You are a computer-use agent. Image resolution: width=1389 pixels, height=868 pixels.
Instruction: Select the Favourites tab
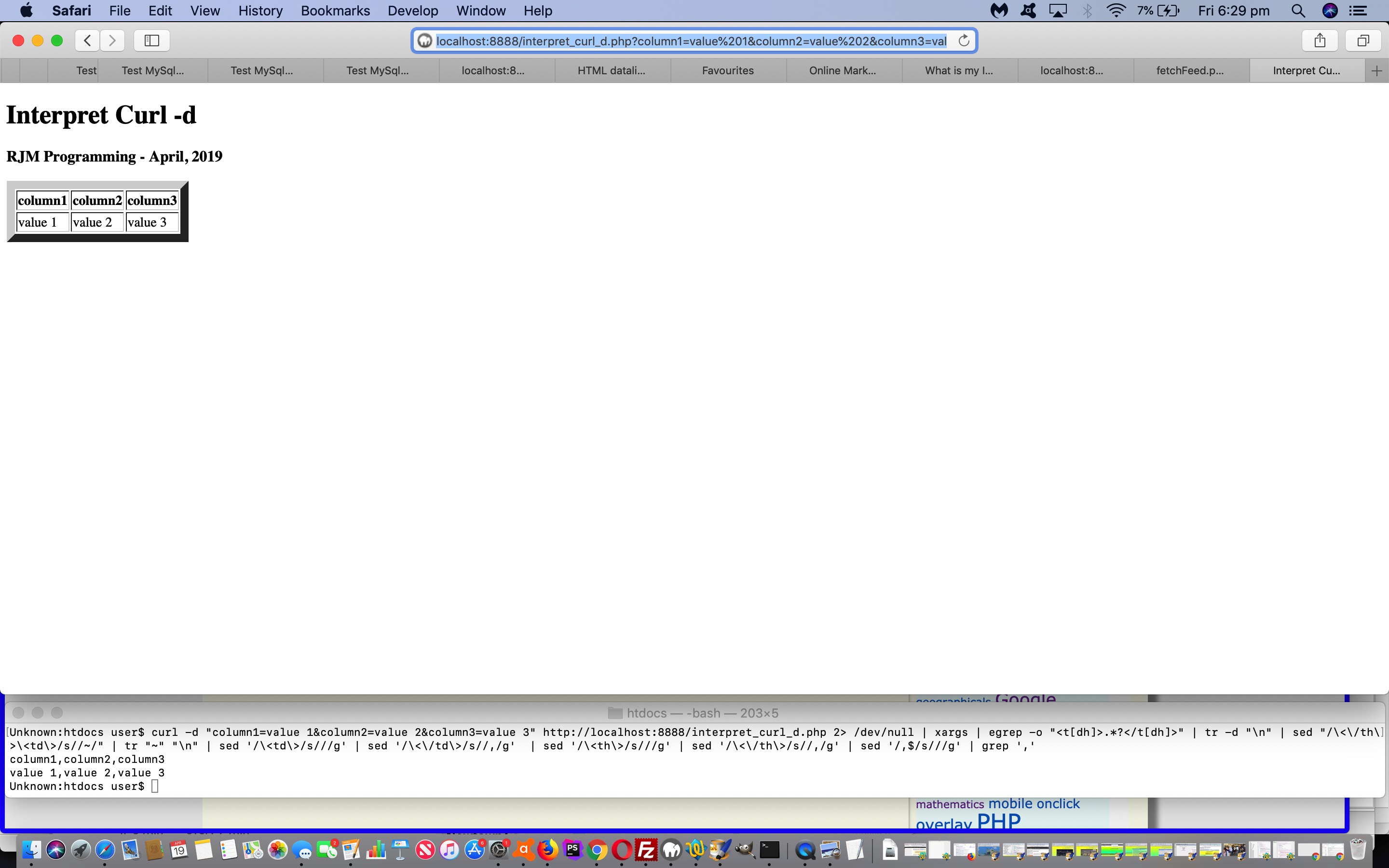(728, 70)
